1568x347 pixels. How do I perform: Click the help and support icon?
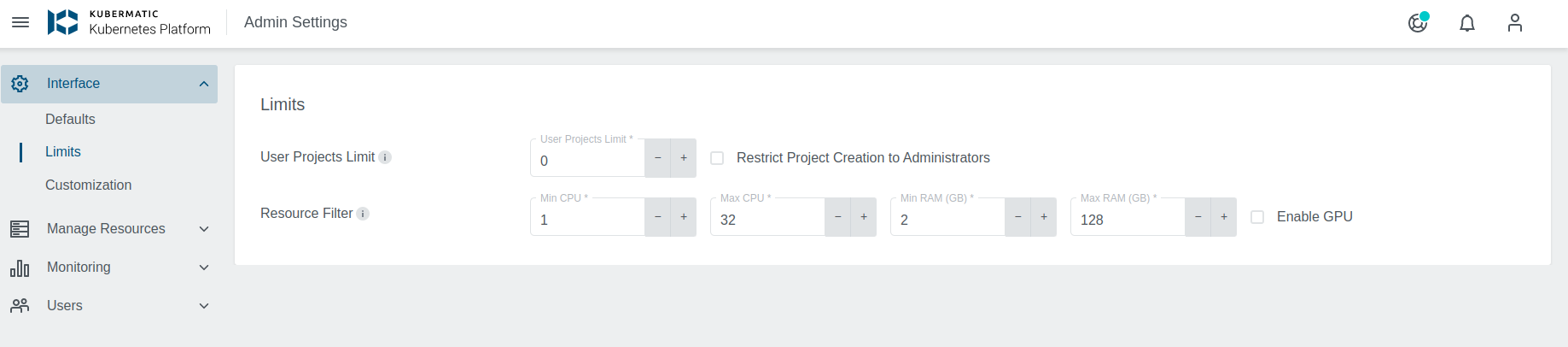(1418, 23)
